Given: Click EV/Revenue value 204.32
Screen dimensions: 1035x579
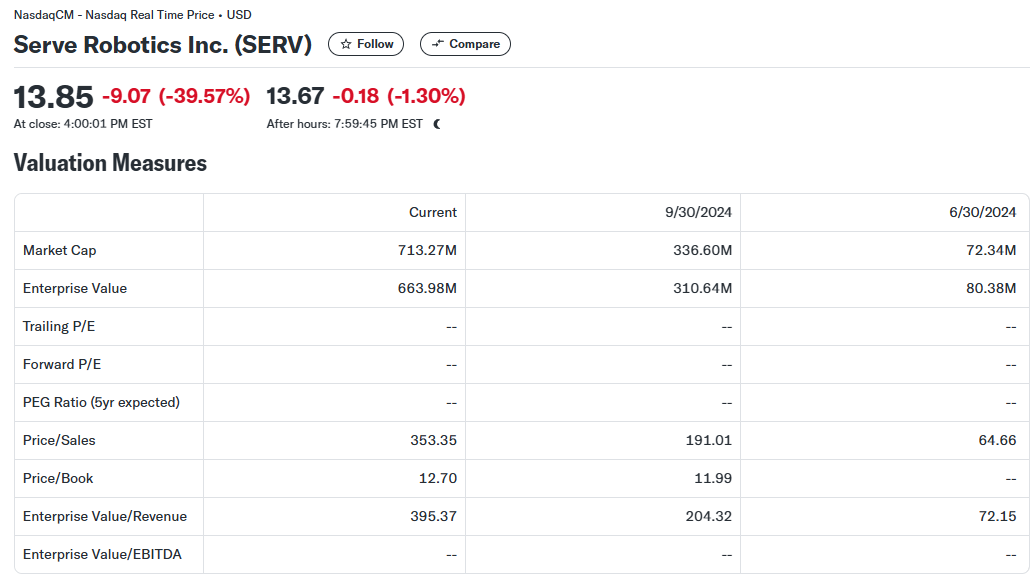Looking at the screenshot, I should (x=708, y=516).
